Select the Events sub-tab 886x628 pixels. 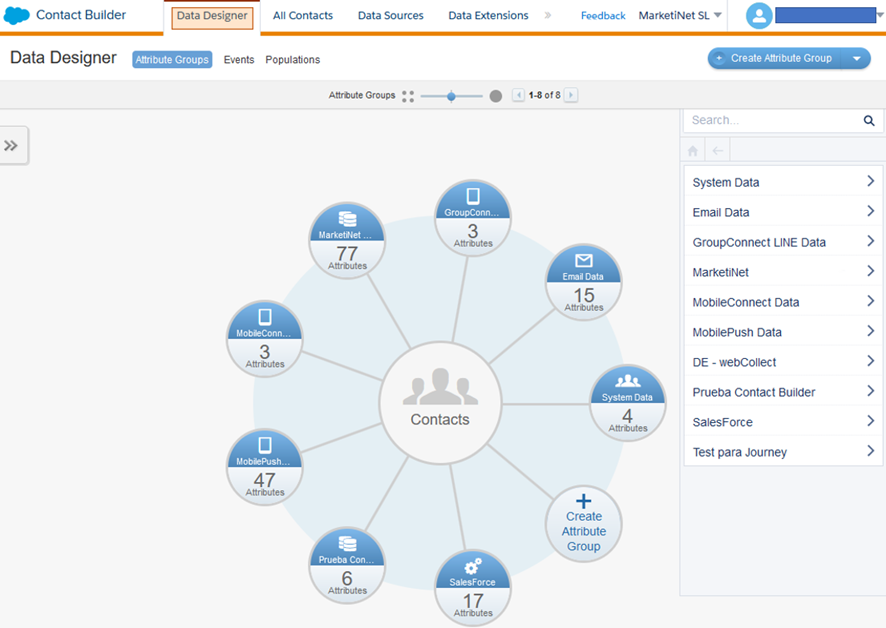point(238,59)
